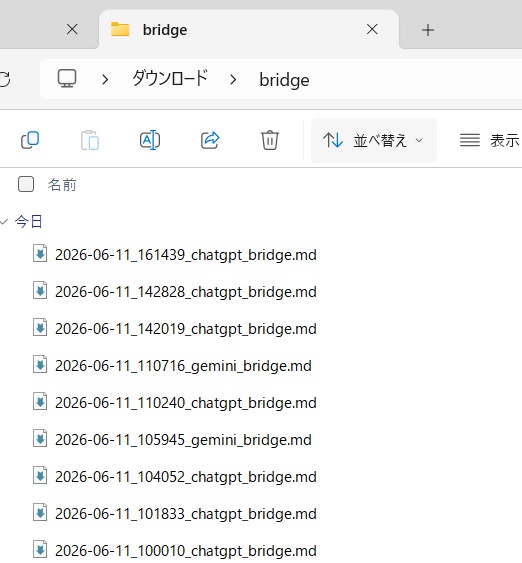Select 2026-06-11_161439_chatgpt_bridge.md
The image size is (522, 563).
(x=186, y=255)
